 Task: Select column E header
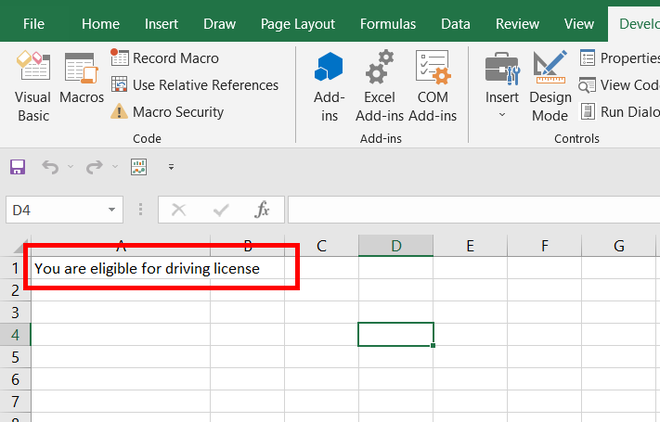point(469,246)
